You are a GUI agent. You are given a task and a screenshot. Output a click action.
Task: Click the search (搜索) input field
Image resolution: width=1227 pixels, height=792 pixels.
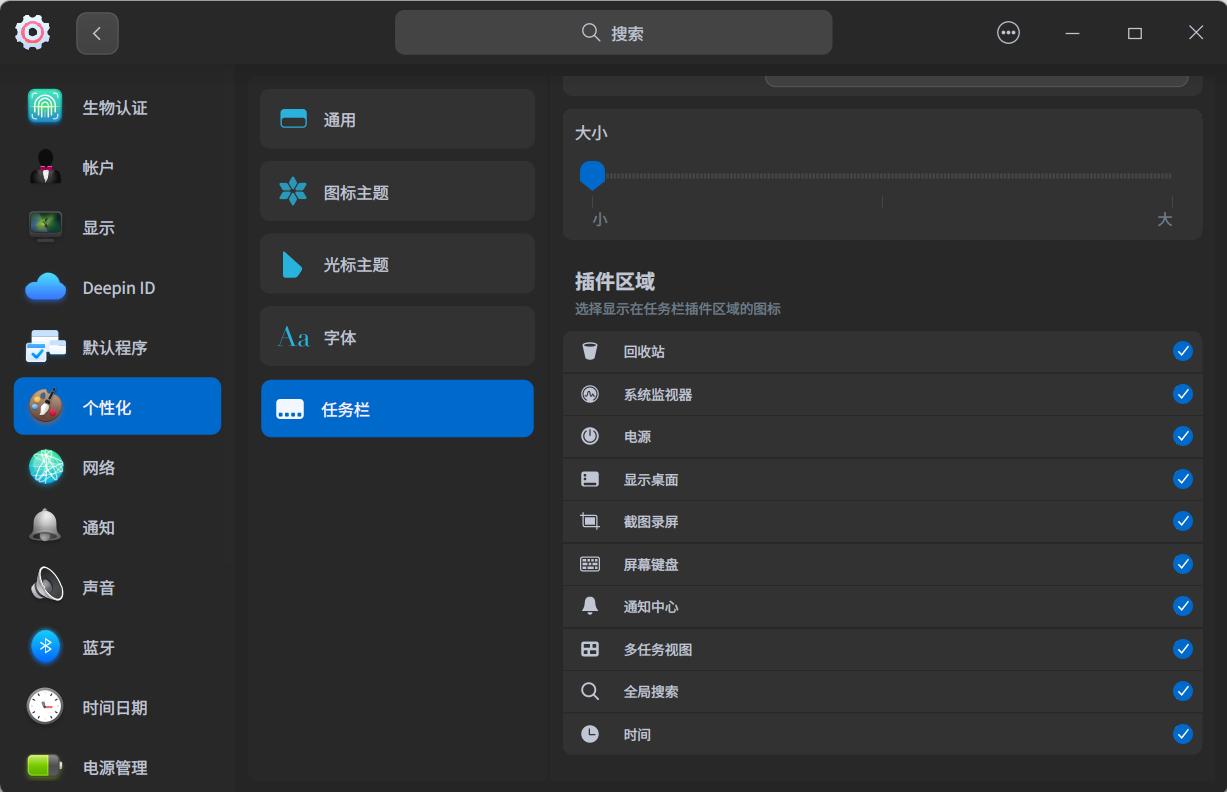click(613, 33)
